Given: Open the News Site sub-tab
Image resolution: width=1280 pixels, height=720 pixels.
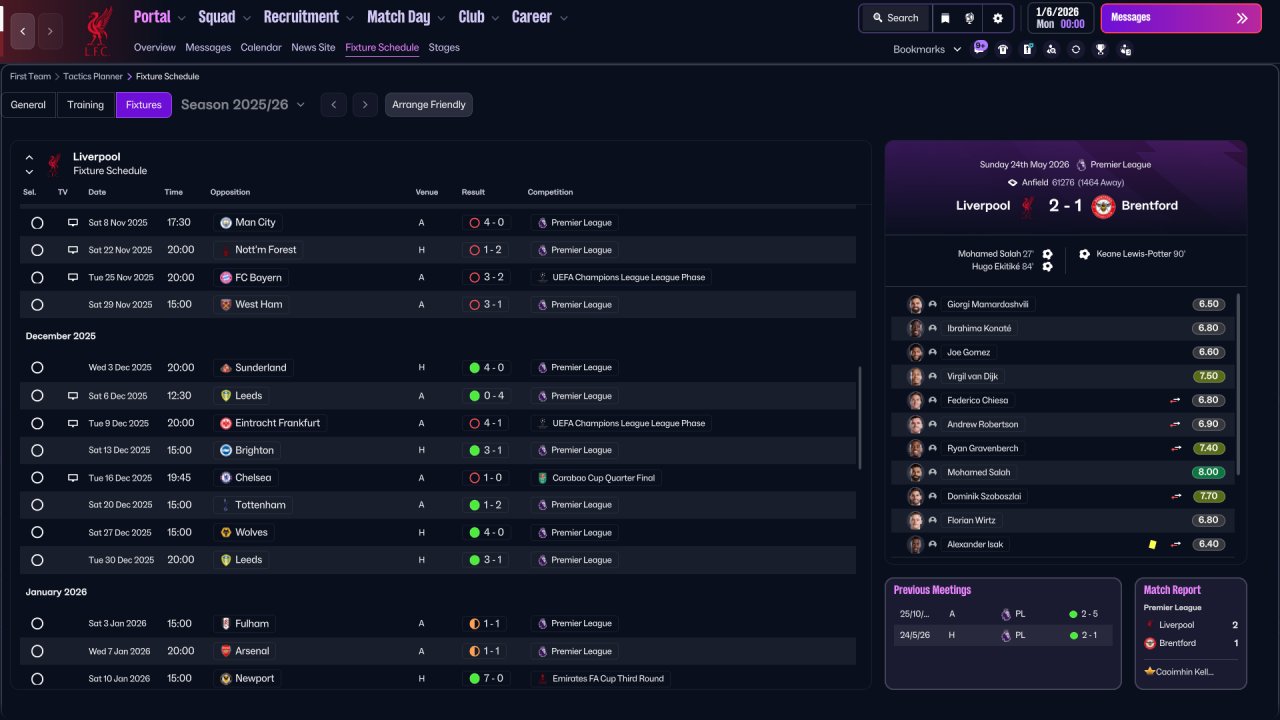Looking at the screenshot, I should tap(313, 48).
